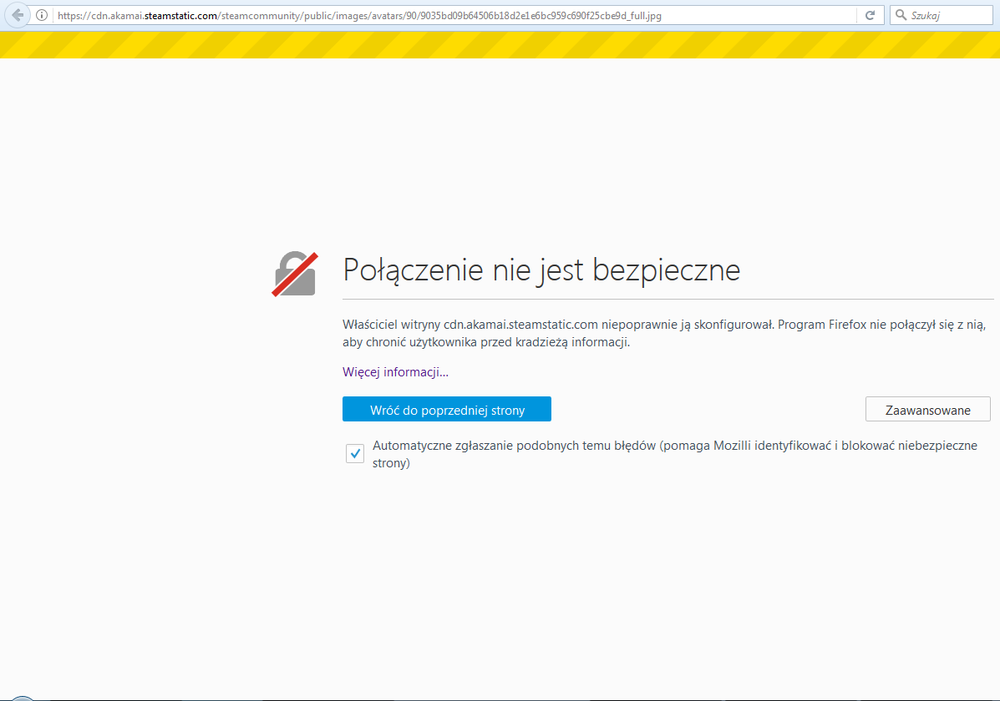Follow the 'Więcej informacji…' link

click(395, 372)
